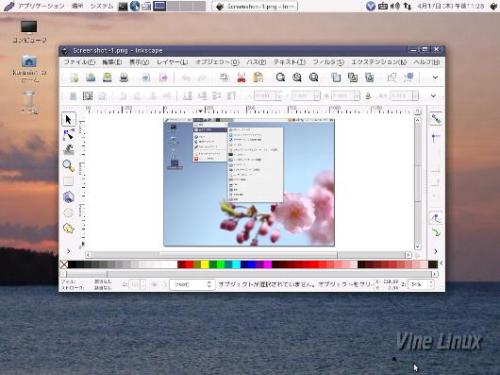Click the Print icon in Inkscape's toolbar

pos(124,78)
